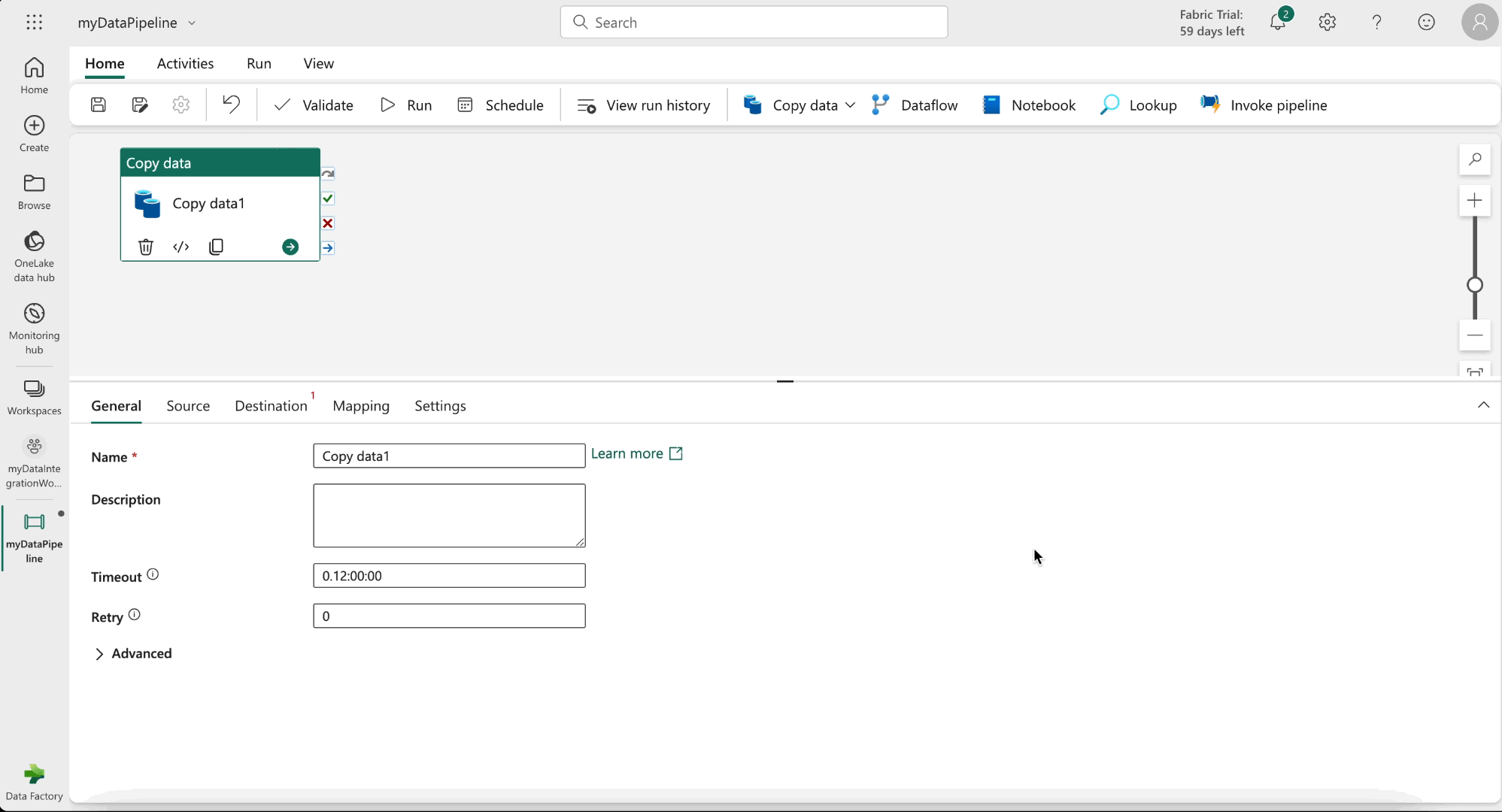1502x812 pixels.
Task: Open Workspaces in sidebar
Action: 35,397
